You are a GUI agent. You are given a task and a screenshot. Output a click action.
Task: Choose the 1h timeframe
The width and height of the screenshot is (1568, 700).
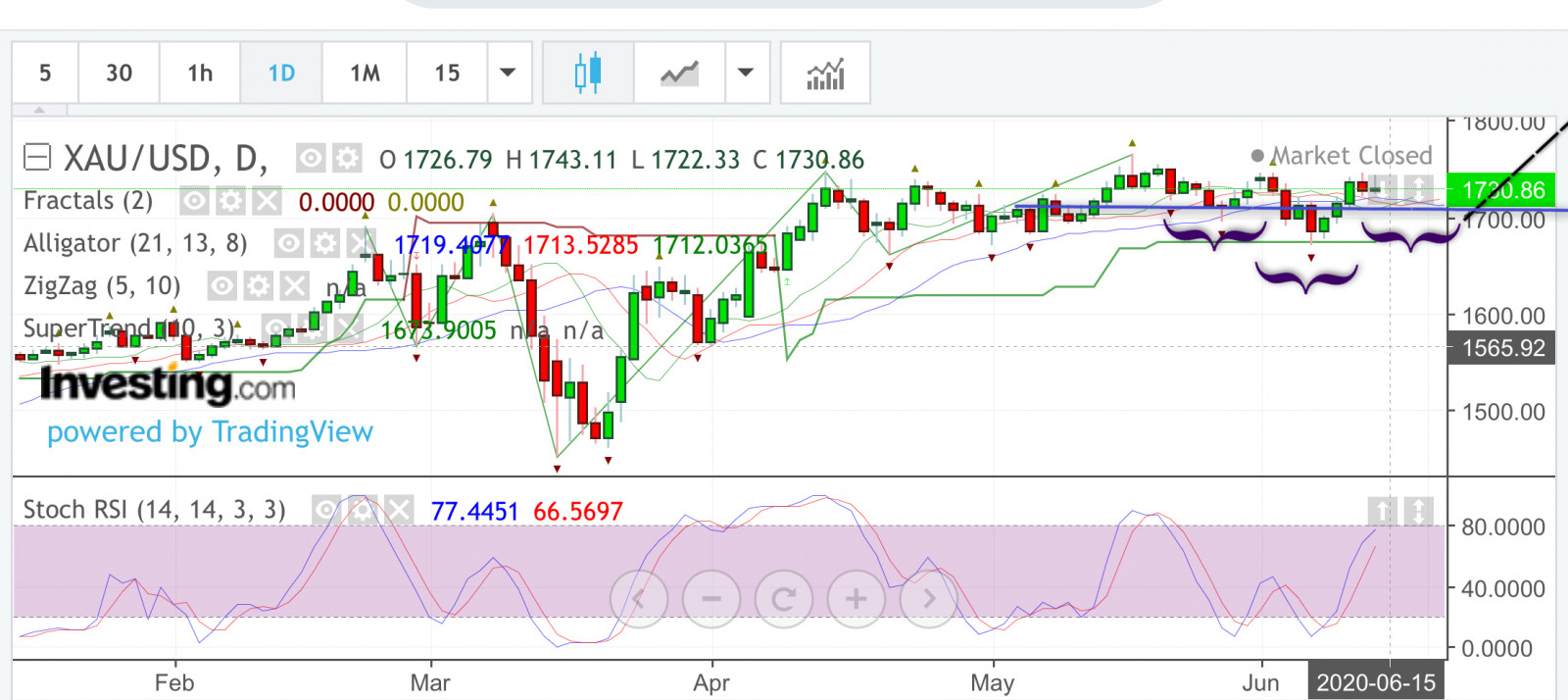(200, 73)
